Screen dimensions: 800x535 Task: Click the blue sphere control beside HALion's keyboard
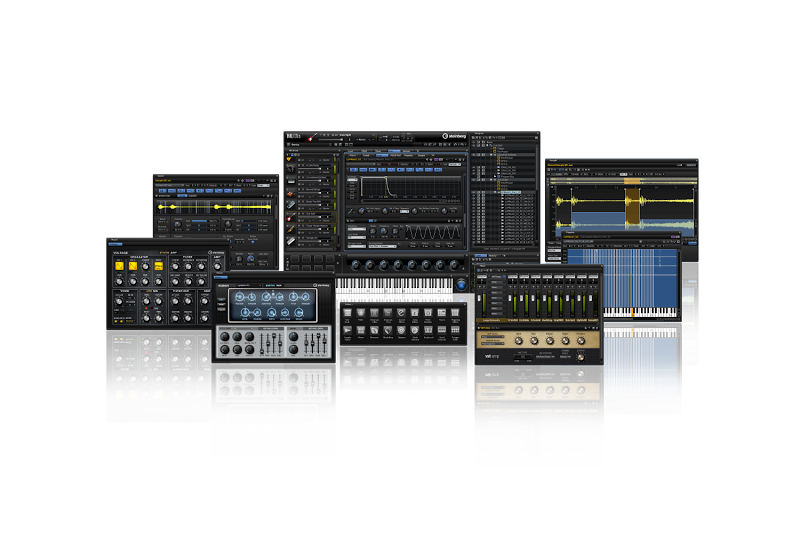(x=462, y=285)
